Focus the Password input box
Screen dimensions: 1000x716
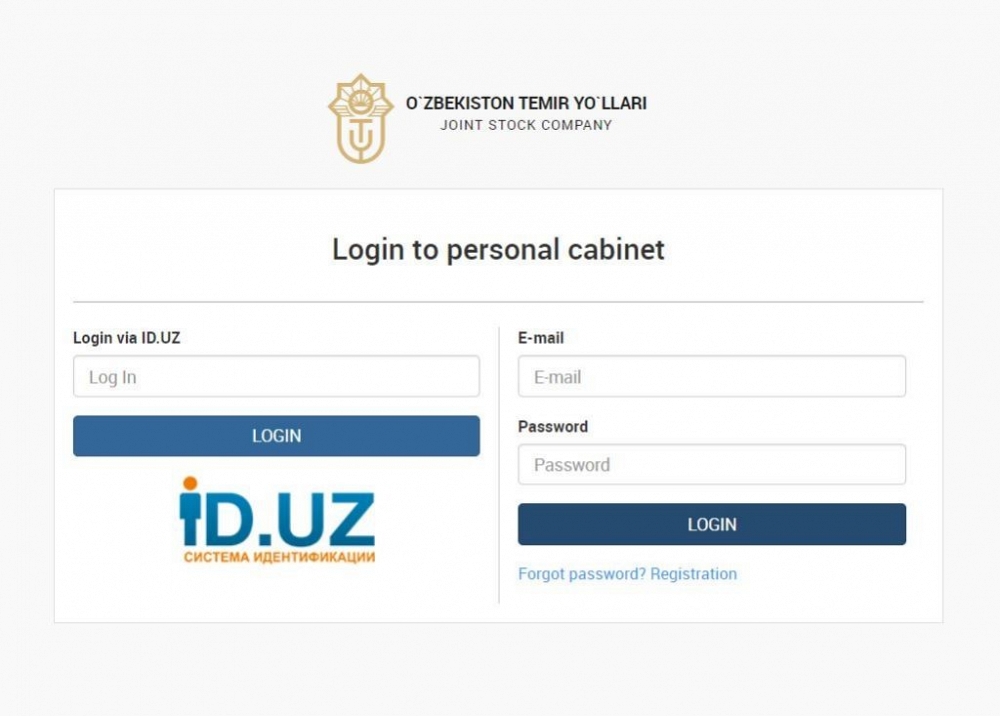pos(712,464)
